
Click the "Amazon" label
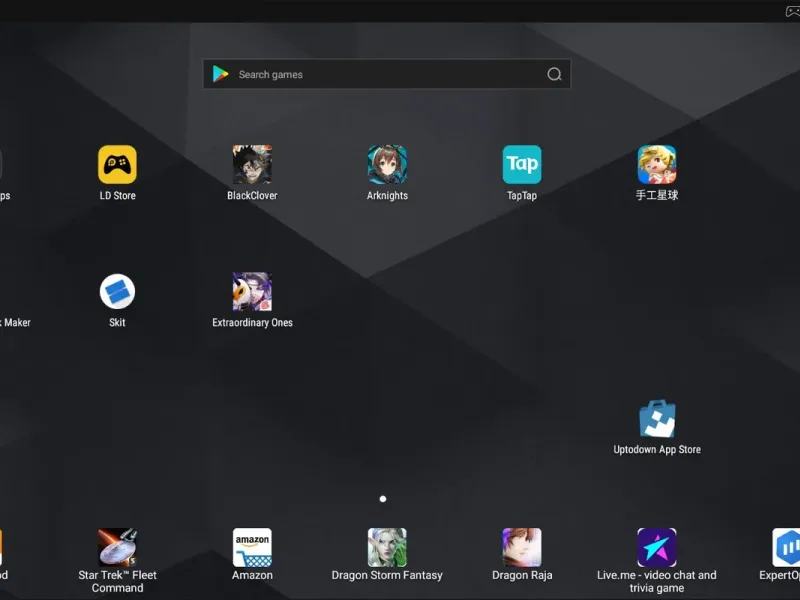(252, 576)
